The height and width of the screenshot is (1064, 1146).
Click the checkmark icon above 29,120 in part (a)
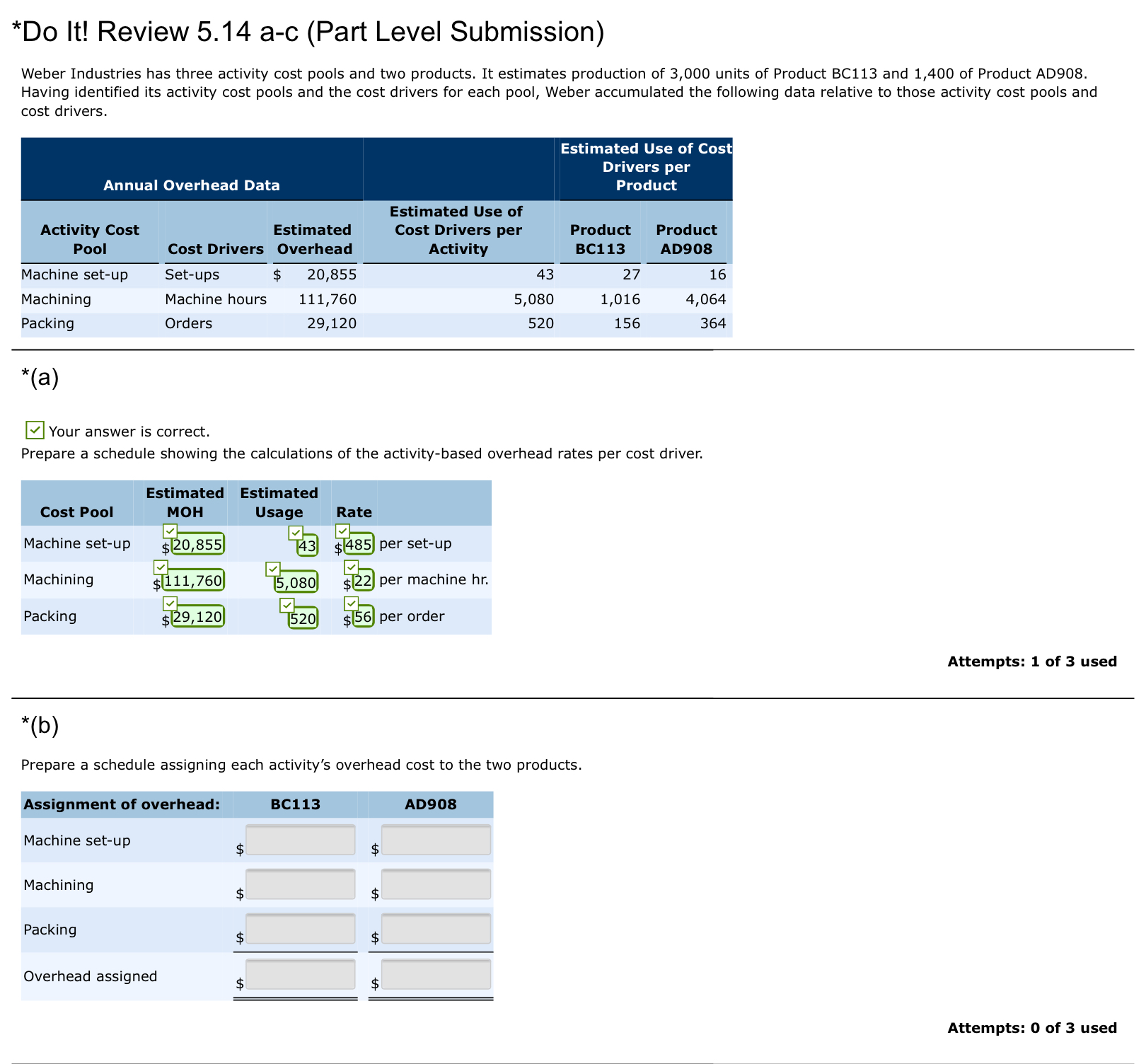[170, 603]
